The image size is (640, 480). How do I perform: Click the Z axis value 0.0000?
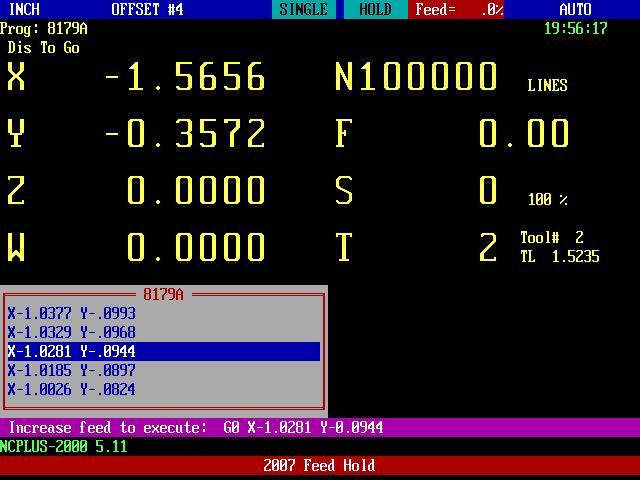coord(196,190)
